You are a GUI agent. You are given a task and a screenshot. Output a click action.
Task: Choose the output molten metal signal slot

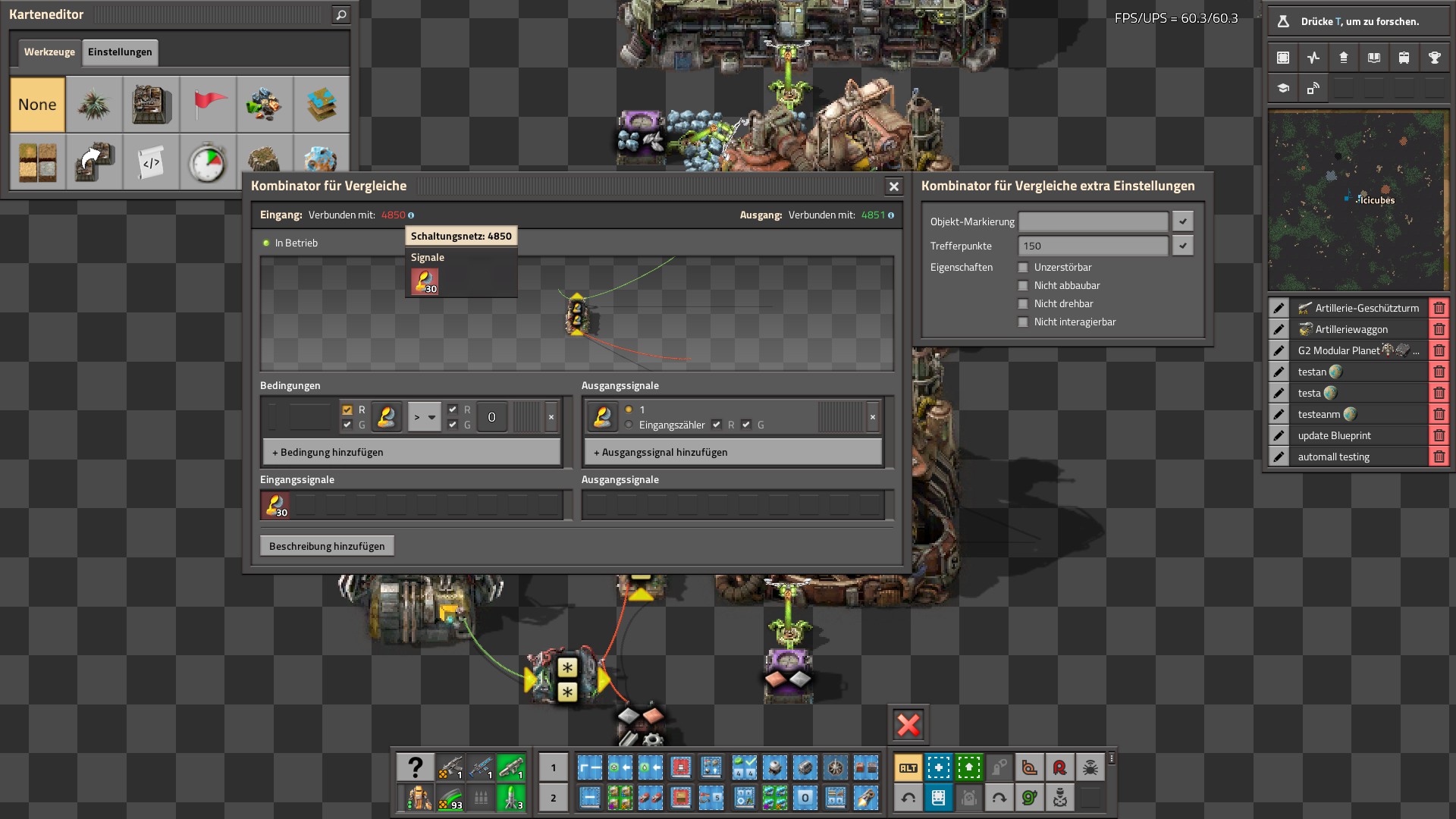603,417
